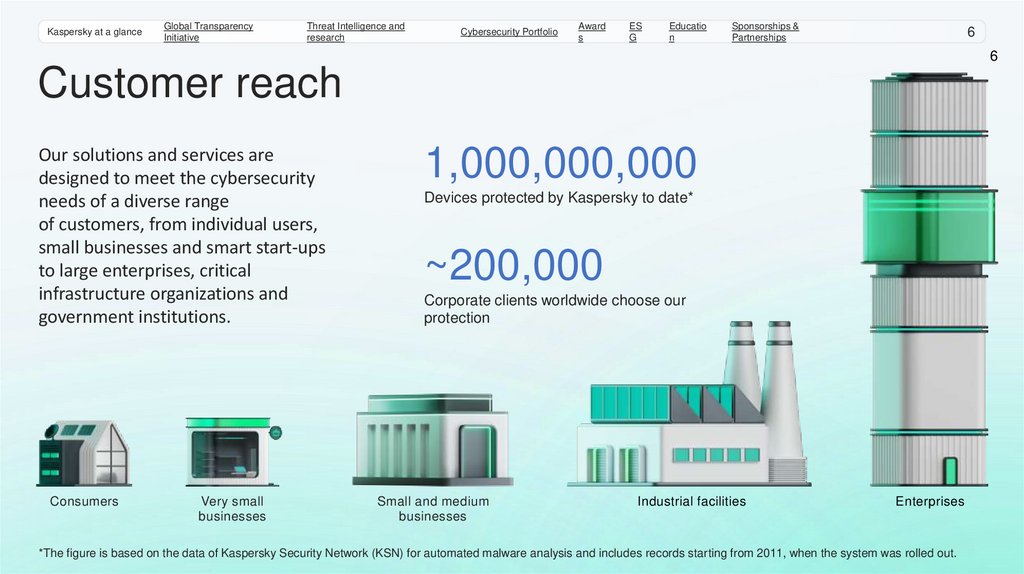Open the Education navigation link
1024x574 pixels.
(687, 32)
